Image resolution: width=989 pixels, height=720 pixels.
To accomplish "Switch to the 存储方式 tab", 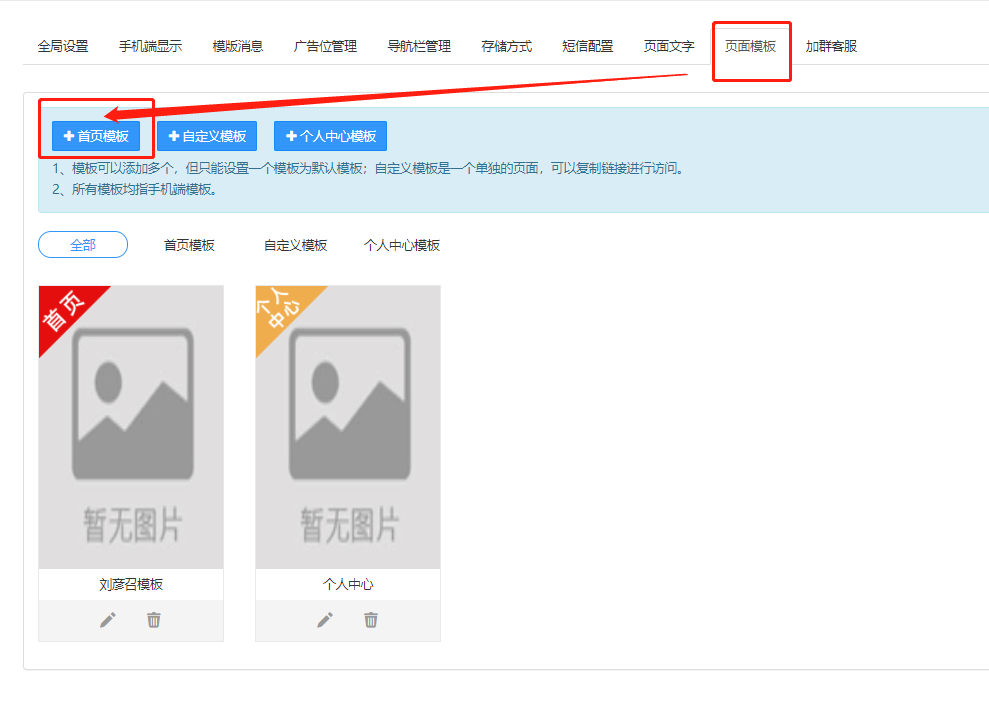I will pyautogui.click(x=506, y=46).
